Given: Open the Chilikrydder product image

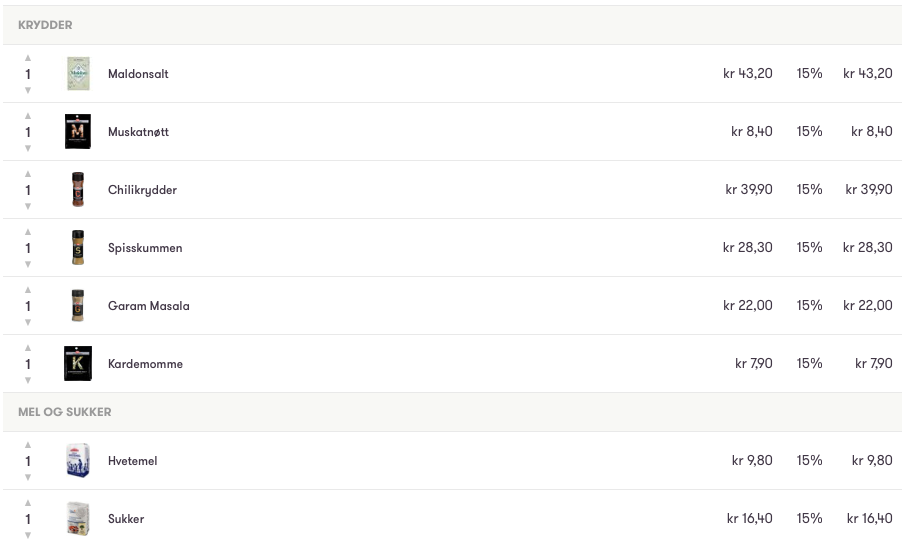Looking at the screenshot, I should tap(78, 190).
